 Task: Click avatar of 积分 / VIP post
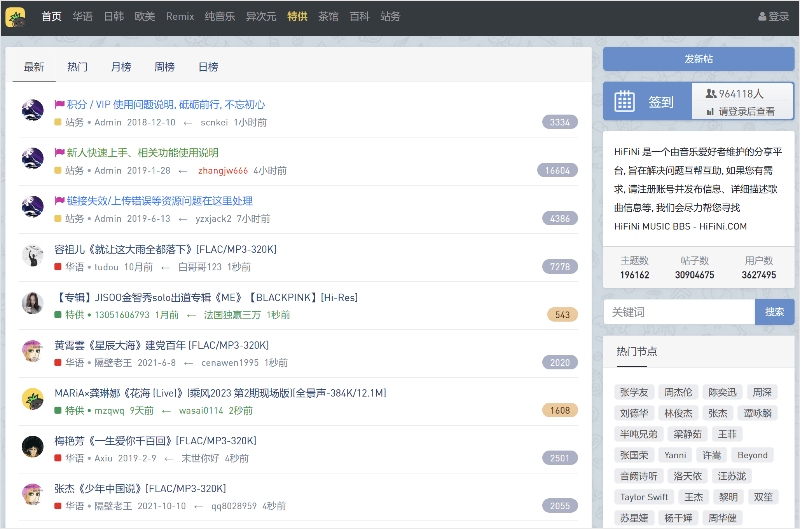click(33, 110)
